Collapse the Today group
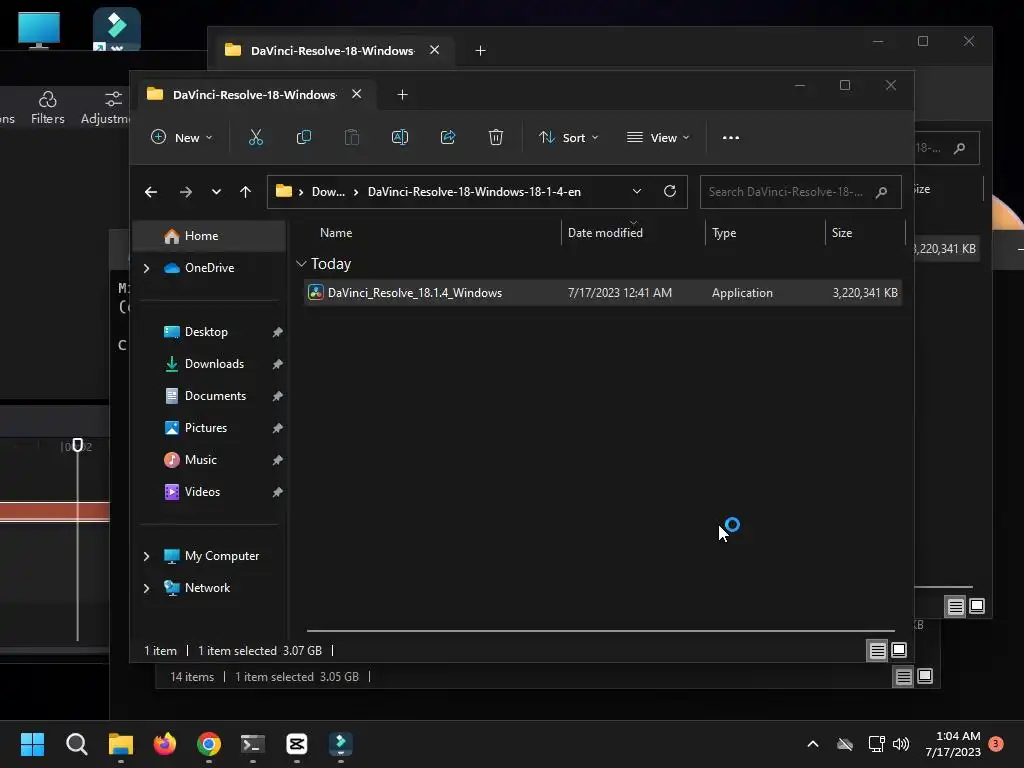The height and width of the screenshot is (768, 1024). pos(301,264)
